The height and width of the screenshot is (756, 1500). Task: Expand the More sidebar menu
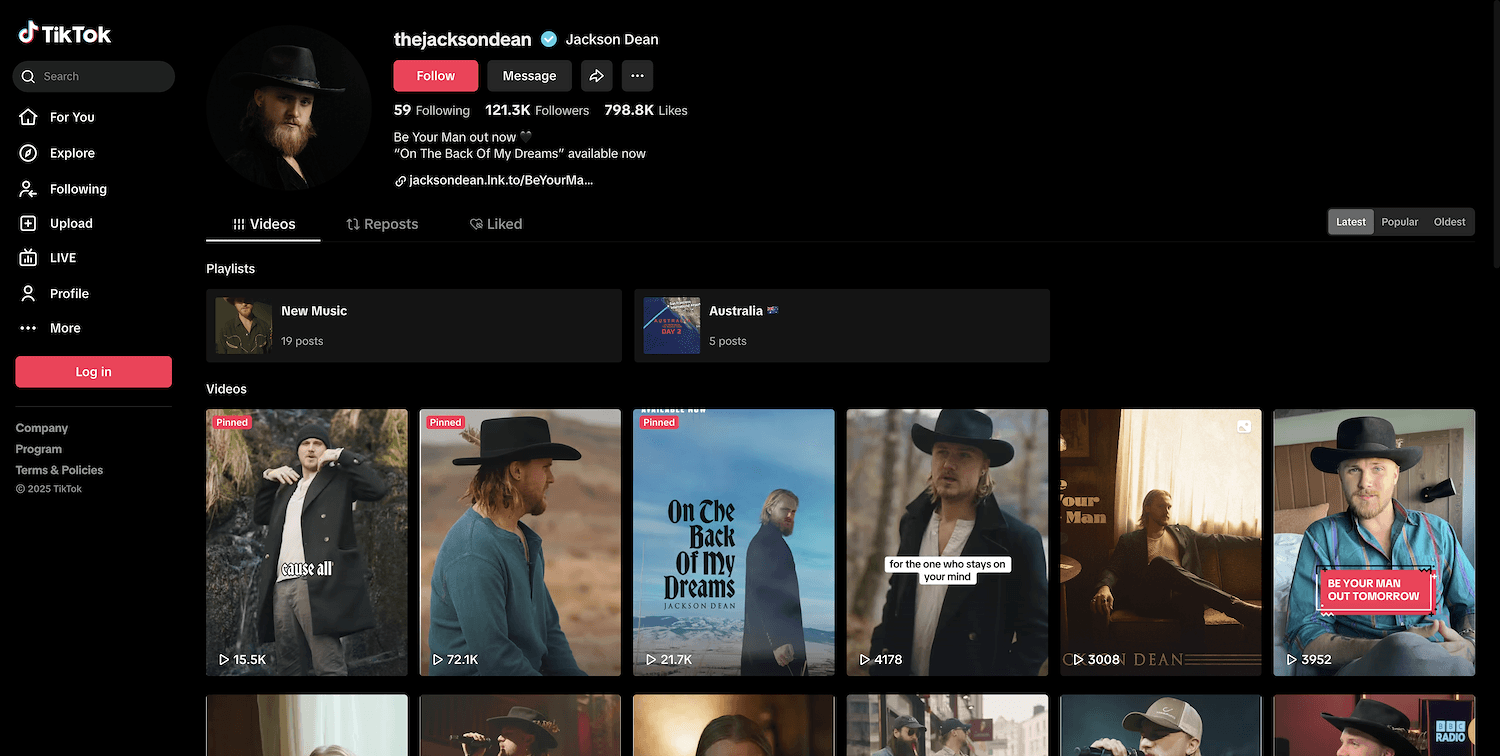coord(64,328)
